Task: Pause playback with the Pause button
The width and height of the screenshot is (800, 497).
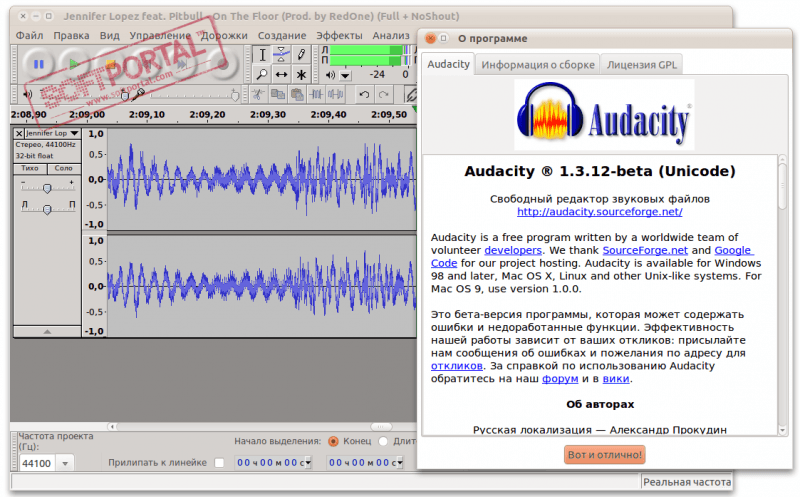Action: (x=39, y=64)
